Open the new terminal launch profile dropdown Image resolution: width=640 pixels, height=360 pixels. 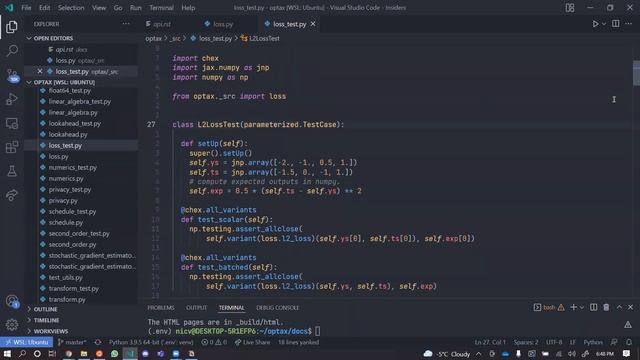[582, 307]
